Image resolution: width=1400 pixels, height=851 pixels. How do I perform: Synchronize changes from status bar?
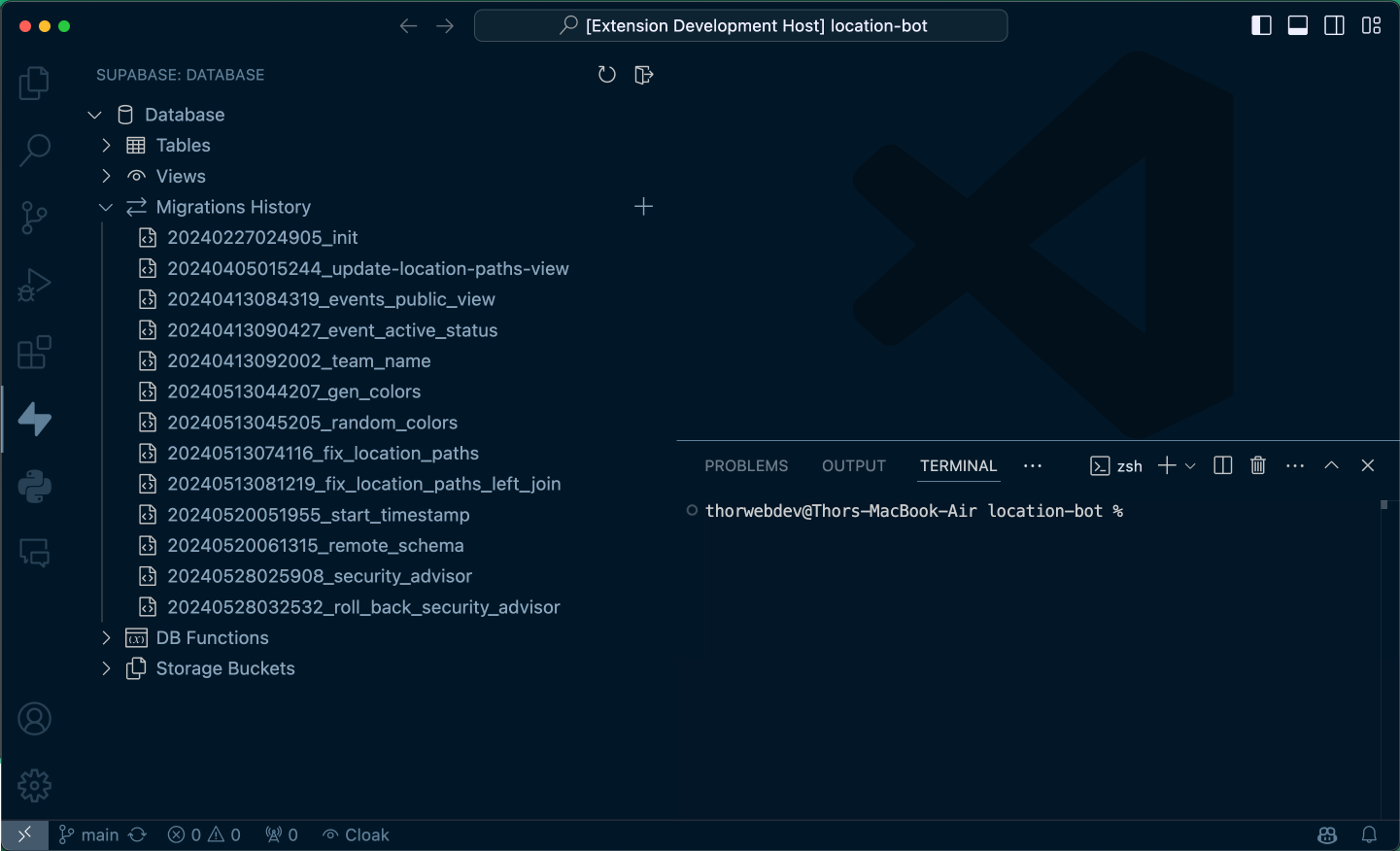tap(138, 835)
